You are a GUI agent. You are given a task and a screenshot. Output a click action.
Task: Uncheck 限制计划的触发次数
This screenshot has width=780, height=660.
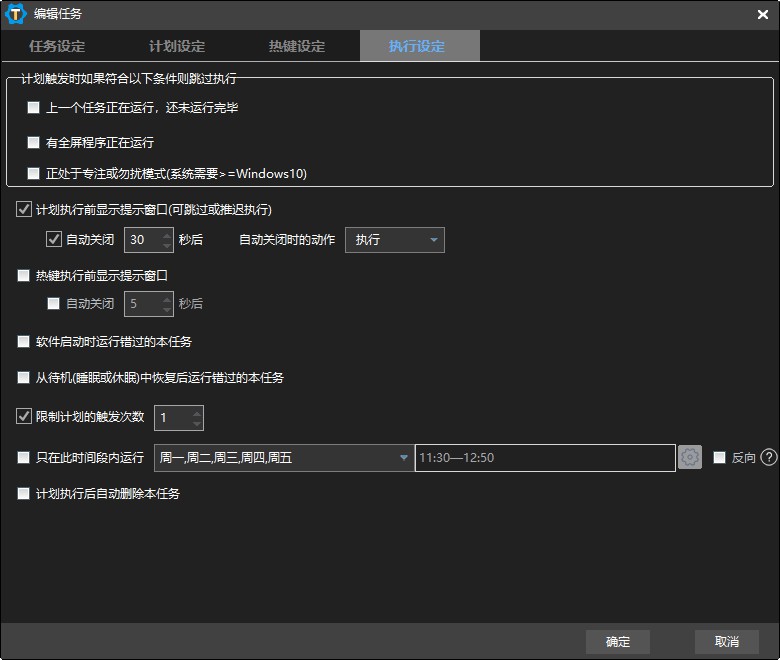[x=24, y=416]
